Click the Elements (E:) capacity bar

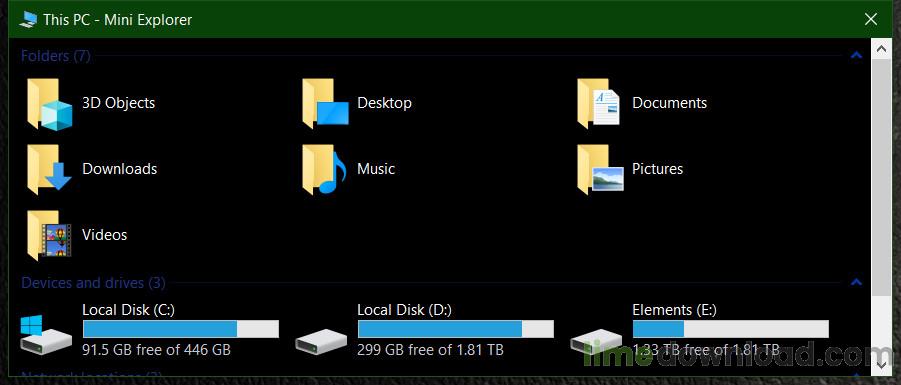click(731, 329)
